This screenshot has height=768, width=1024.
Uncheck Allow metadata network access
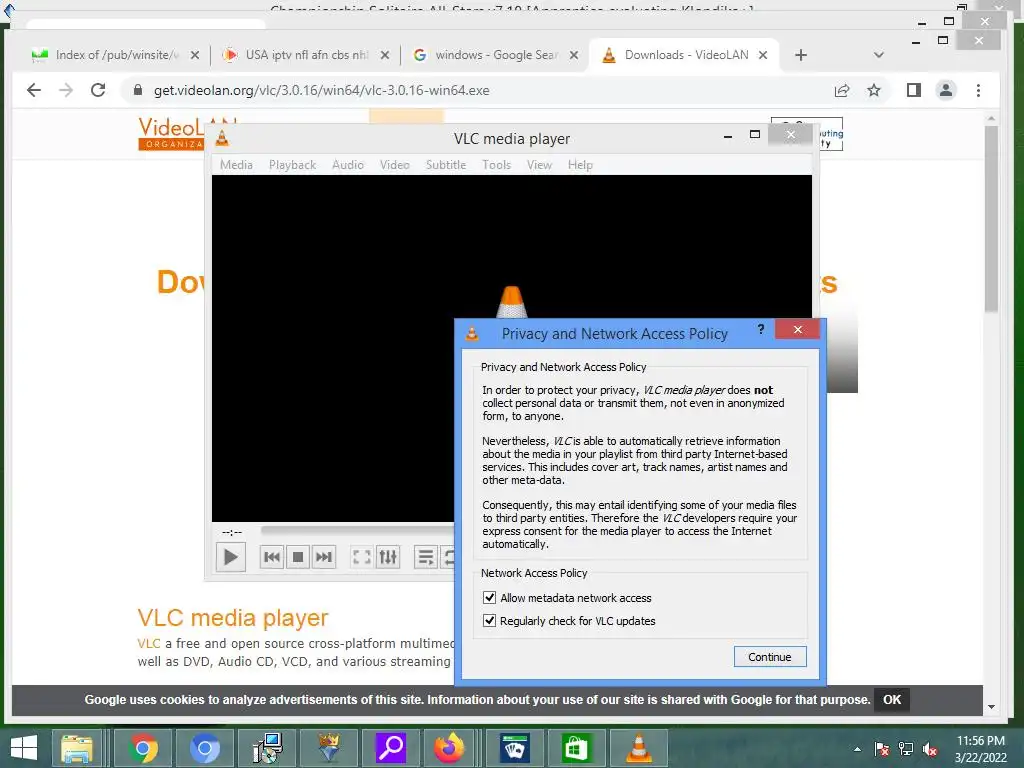489,598
